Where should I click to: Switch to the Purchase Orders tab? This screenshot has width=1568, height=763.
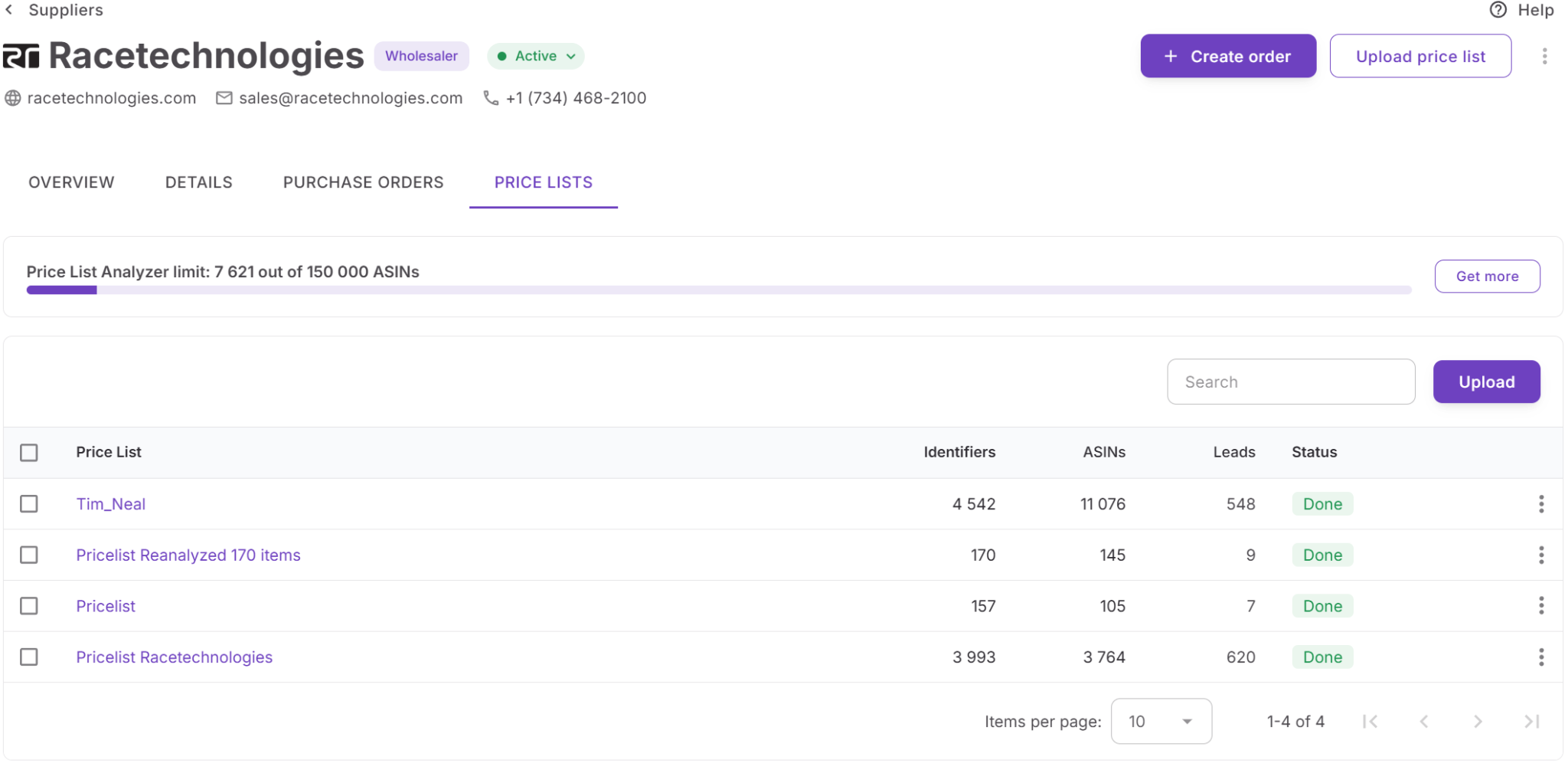pos(363,182)
